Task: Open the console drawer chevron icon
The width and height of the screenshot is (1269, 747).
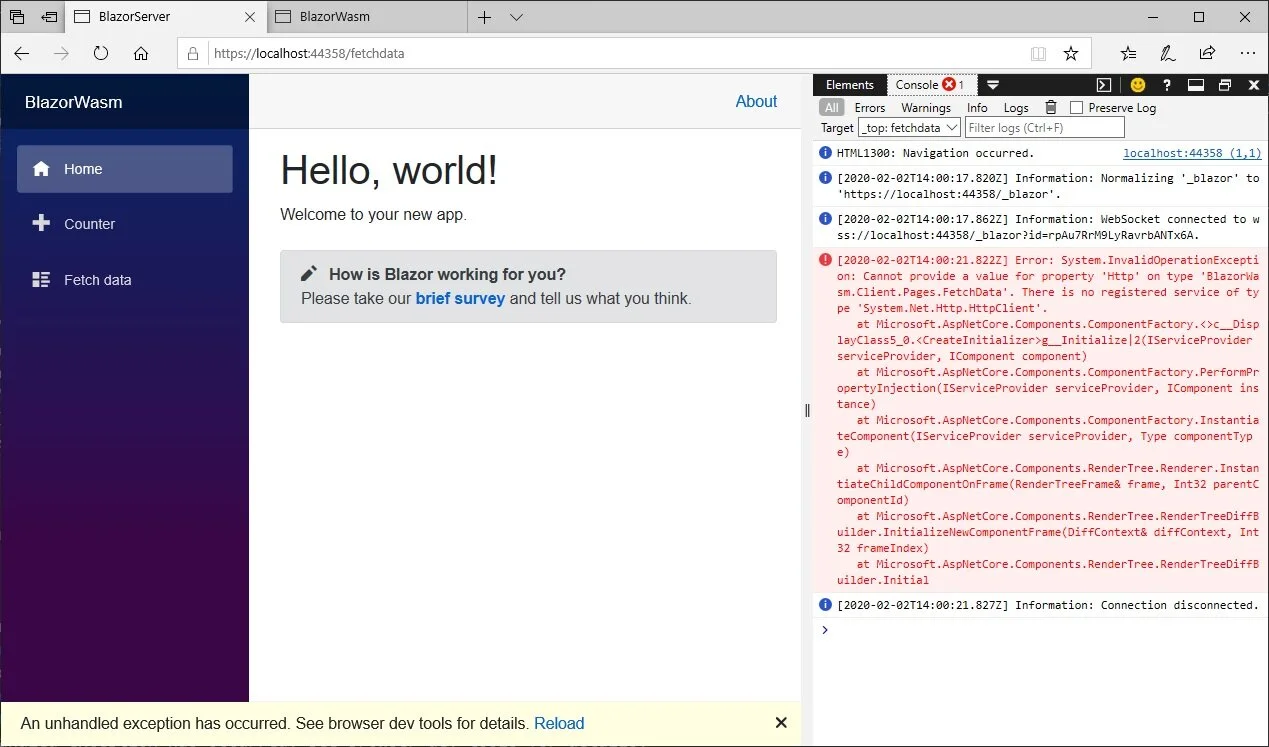Action: [991, 84]
